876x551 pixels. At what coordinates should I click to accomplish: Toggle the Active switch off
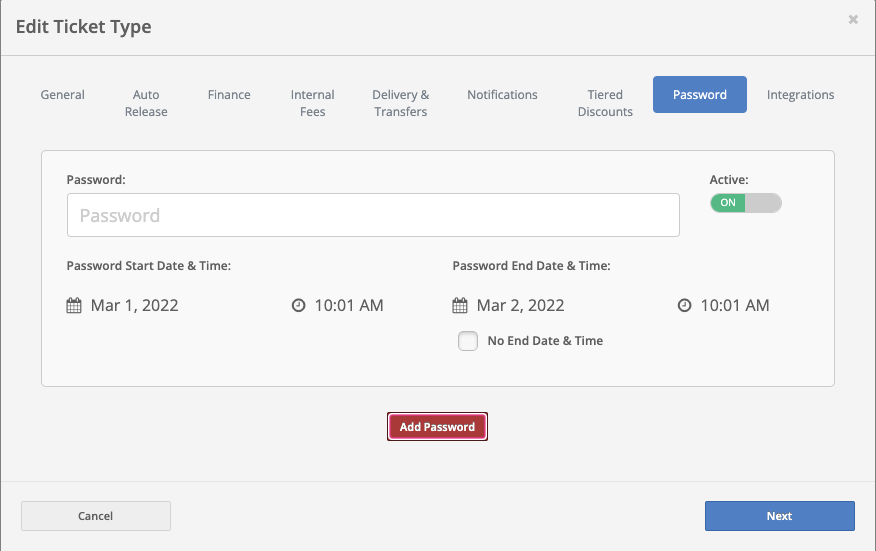pyautogui.click(x=746, y=203)
